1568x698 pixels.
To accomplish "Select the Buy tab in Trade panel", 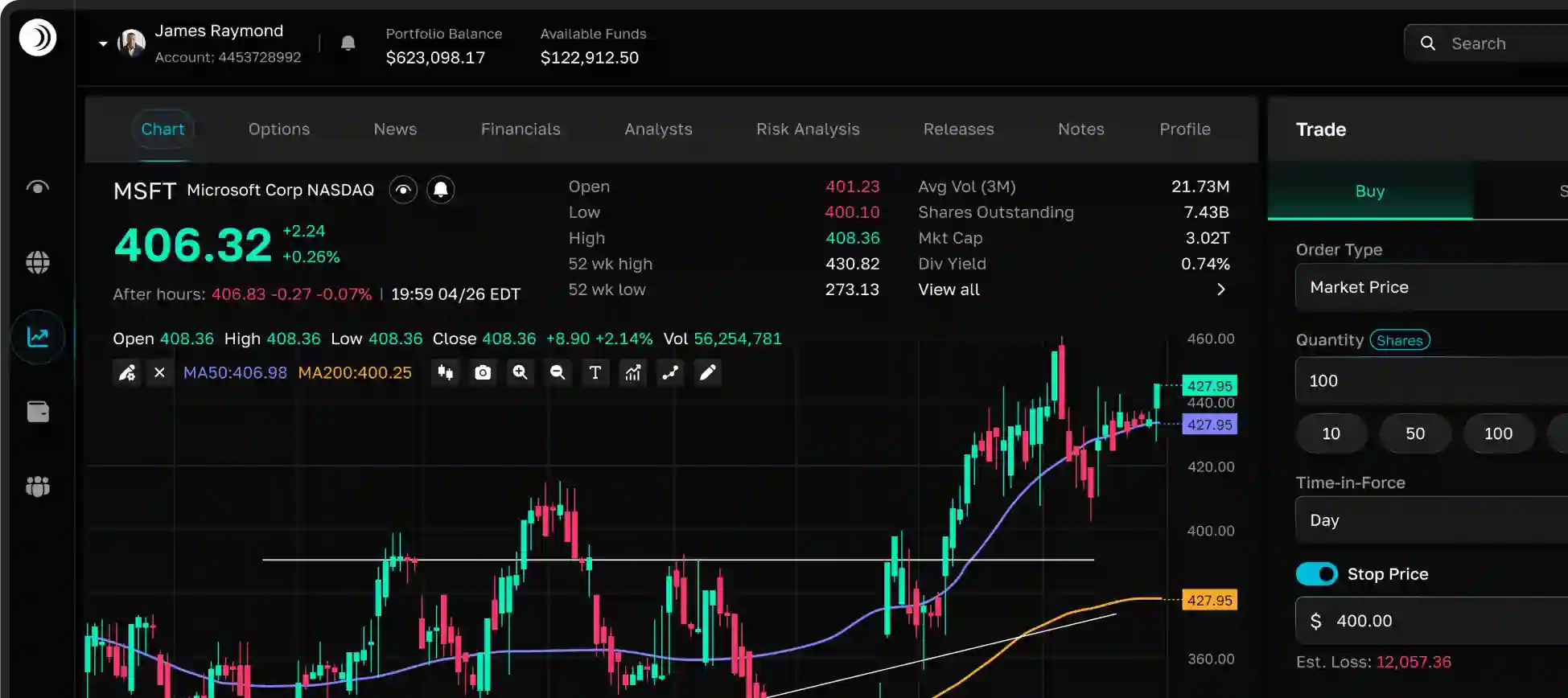I will click(x=1370, y=191).
